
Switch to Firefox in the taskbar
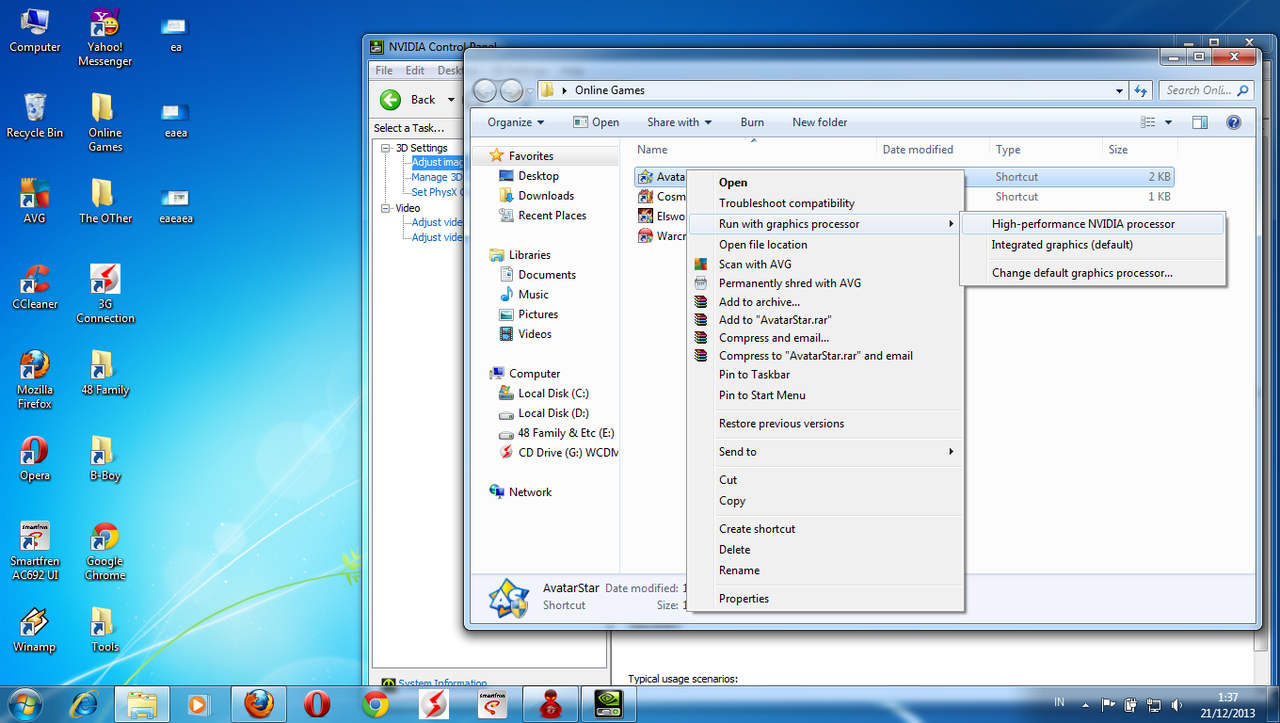258,704
